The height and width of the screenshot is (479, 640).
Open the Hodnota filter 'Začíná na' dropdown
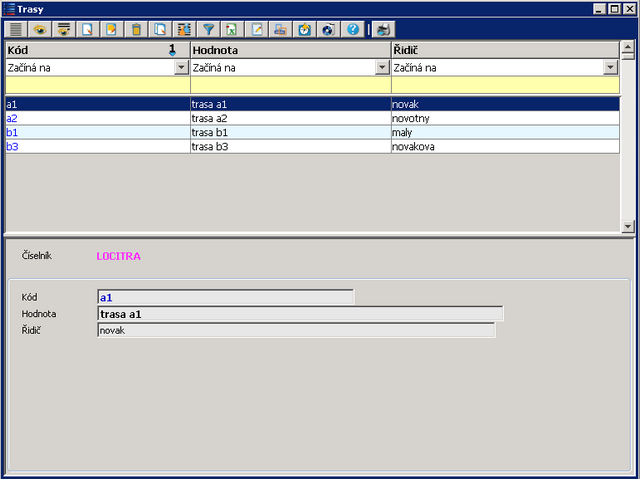coord(381,68)
